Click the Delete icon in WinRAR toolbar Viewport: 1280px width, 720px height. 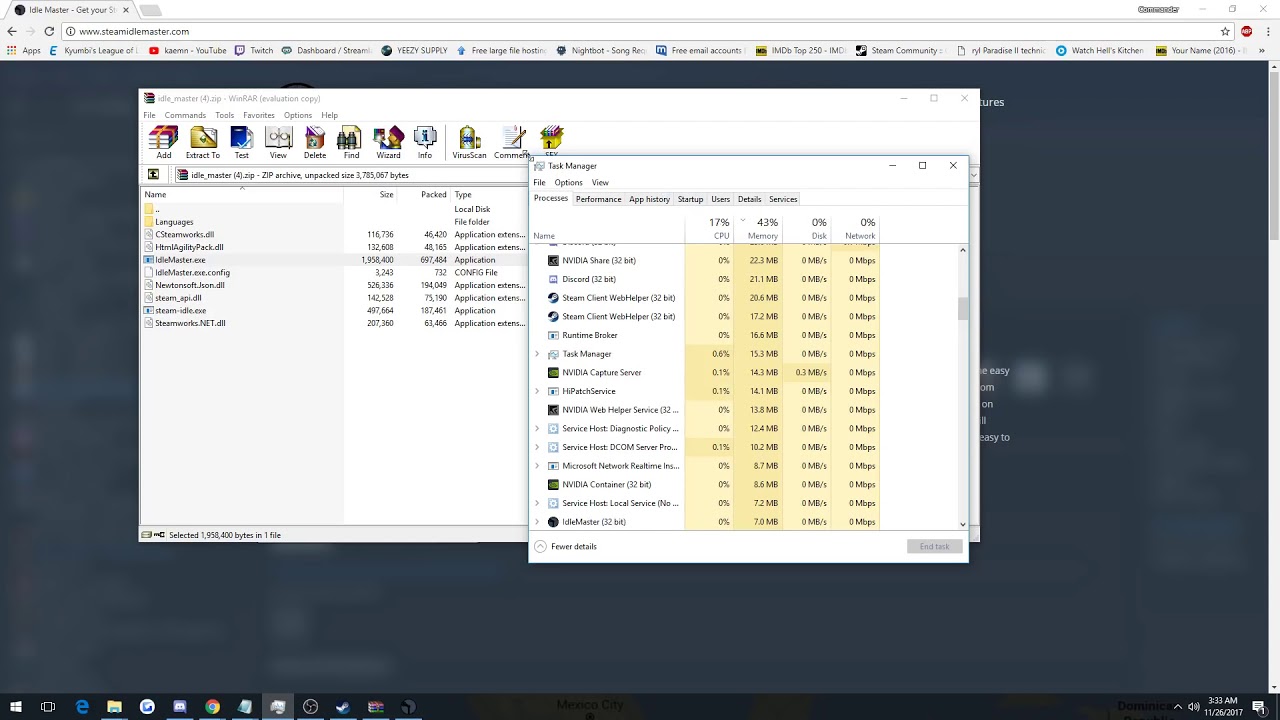(315, 142)
